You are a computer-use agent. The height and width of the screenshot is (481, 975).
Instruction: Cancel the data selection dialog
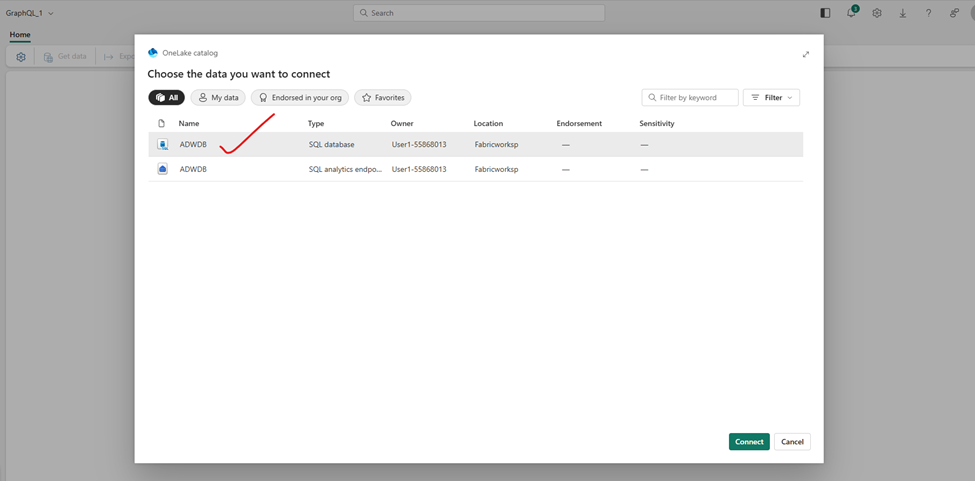point(792,442)
